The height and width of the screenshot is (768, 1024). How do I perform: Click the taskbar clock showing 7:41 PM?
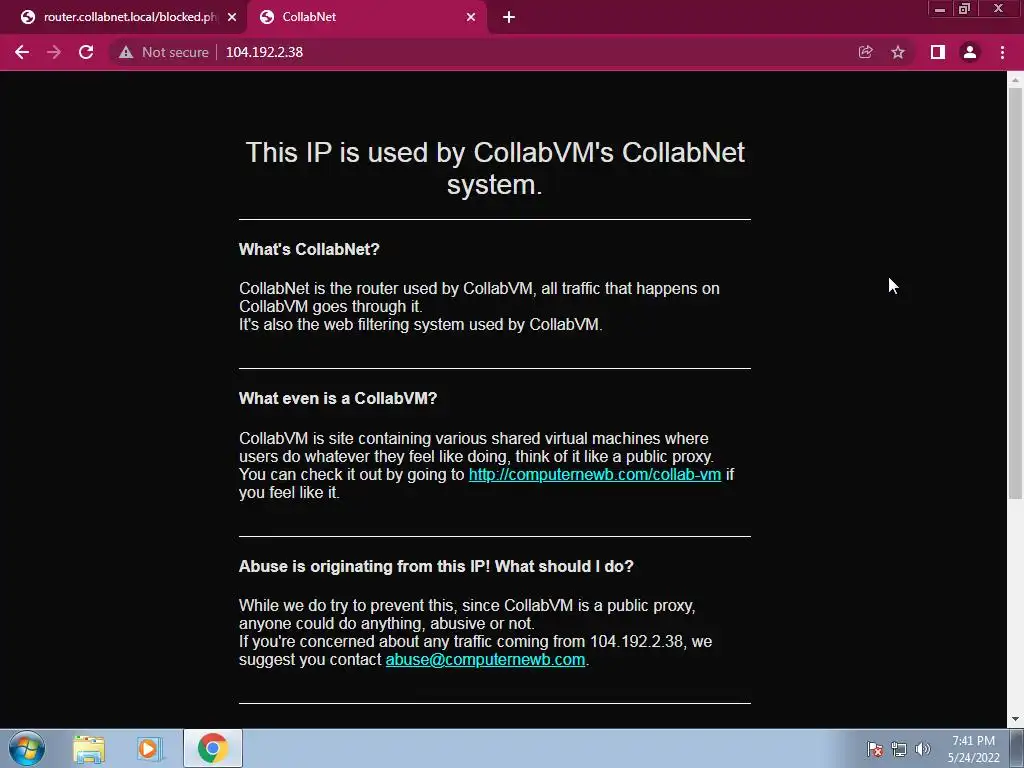[x=973, y=749]
